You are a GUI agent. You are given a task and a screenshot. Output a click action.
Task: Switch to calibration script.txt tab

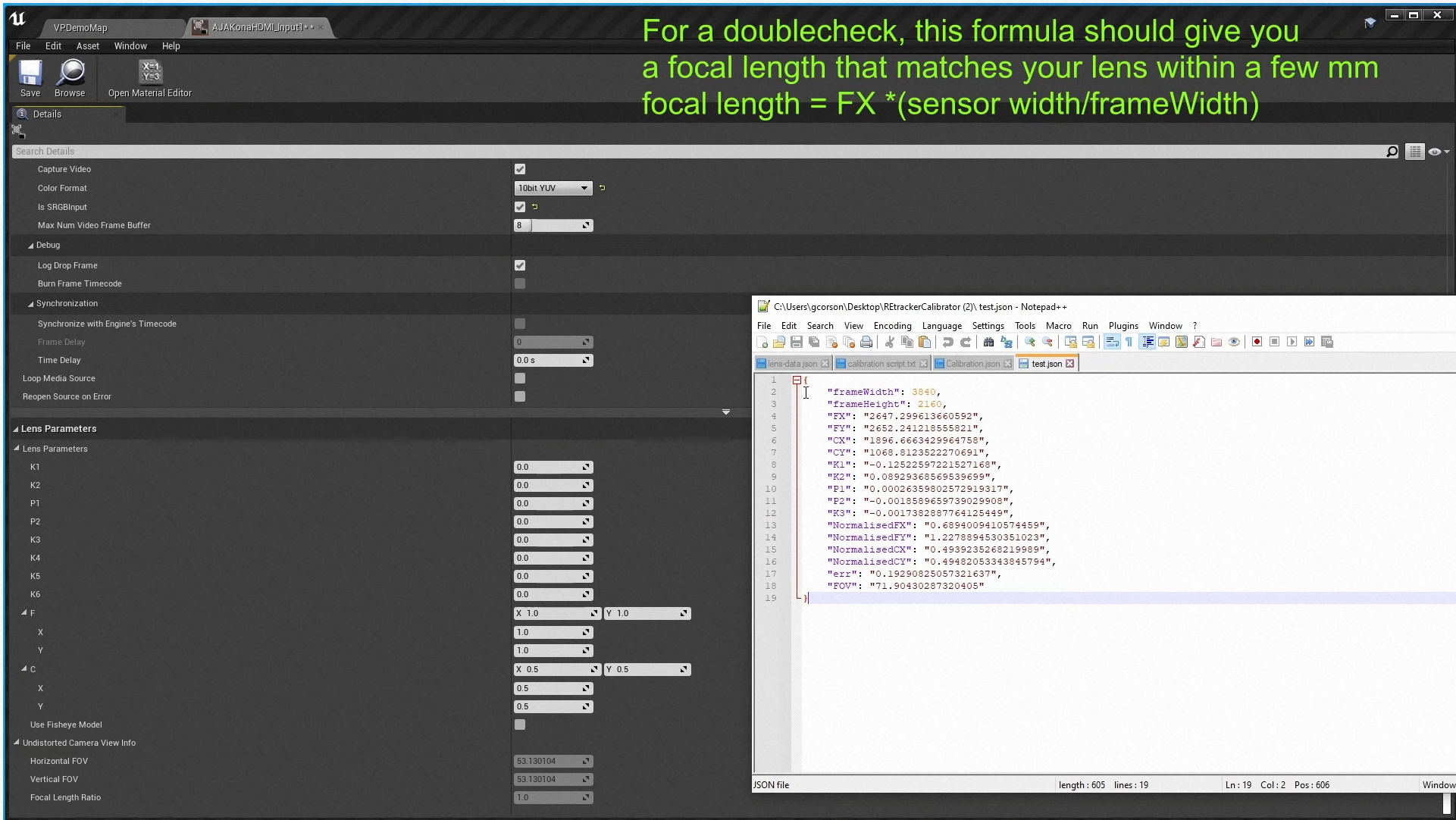pos(881,364)
